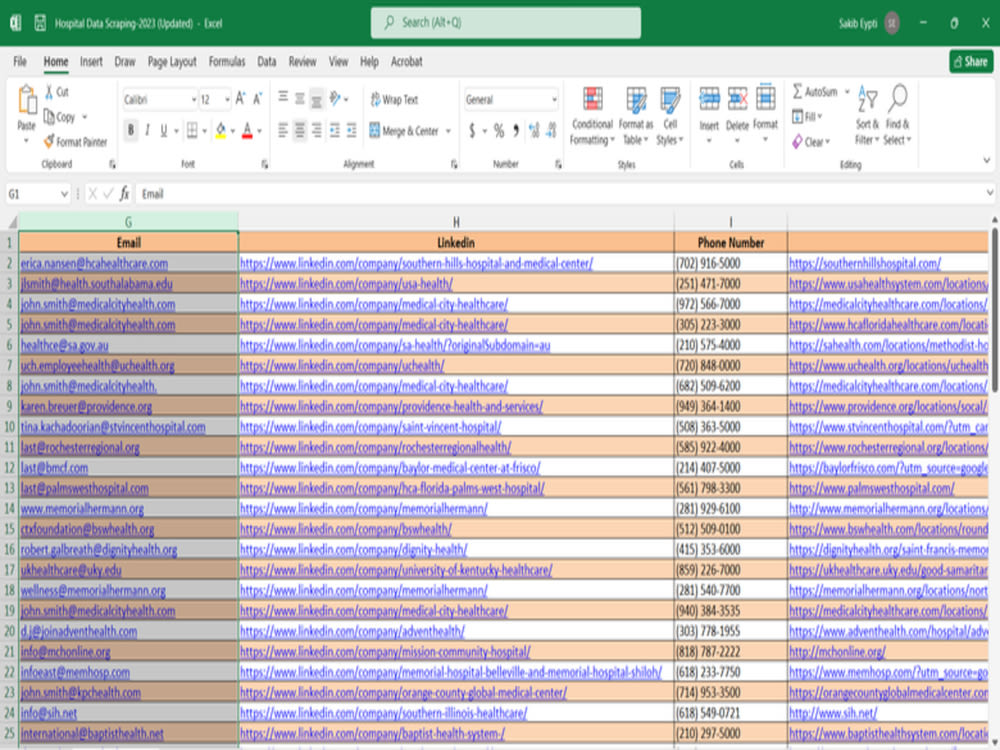Open Find & Select magnifier

[x=897, y=115]
